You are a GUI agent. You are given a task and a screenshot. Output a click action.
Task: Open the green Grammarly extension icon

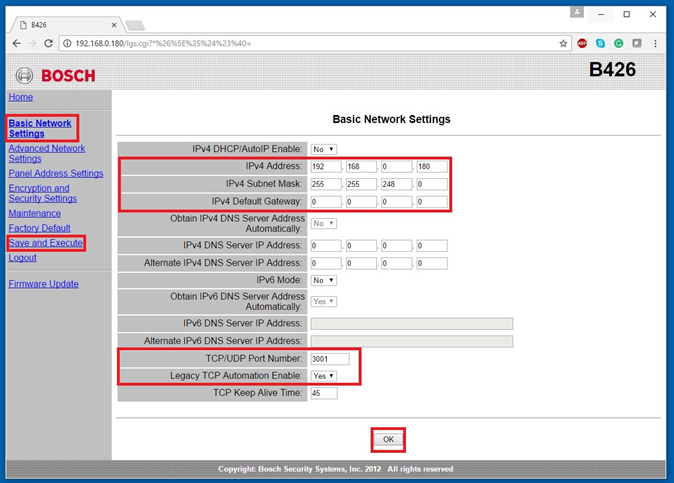[619, 43]
